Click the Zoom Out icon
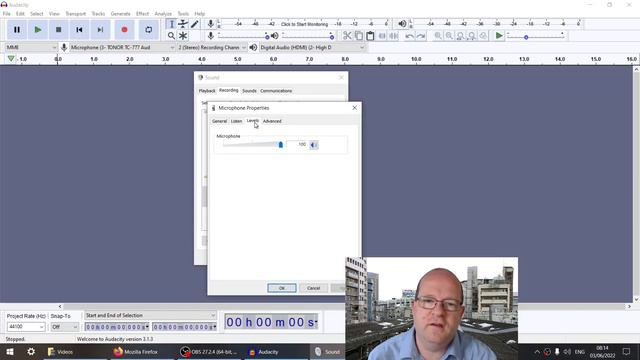The width and height of the screenshot is (640, 360). (x=449, y=36)
